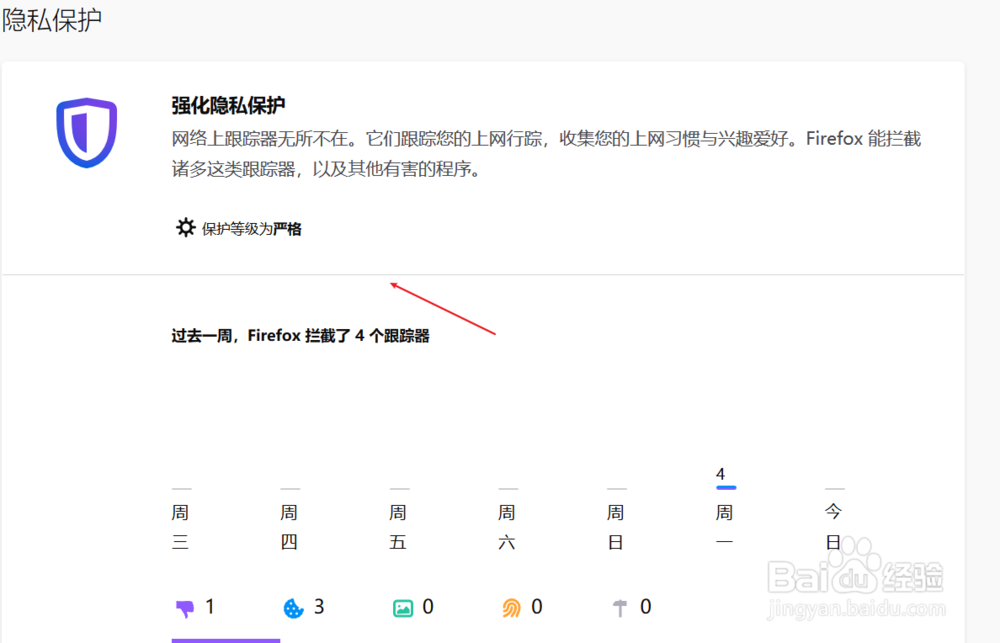Click the 隐私保护 page heading
Image resolution: width=1000 pixels, height=643 pixels.
pos(53,18)
